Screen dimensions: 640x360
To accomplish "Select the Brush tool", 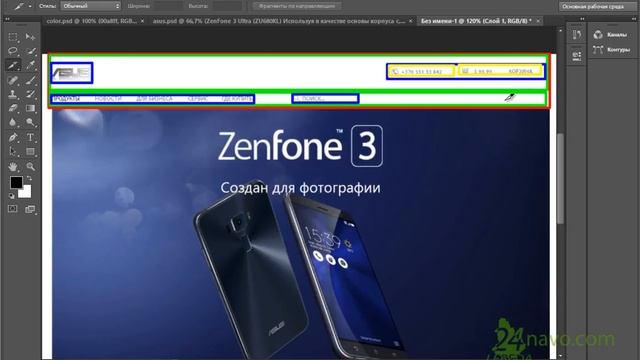I will pos(30,80).
